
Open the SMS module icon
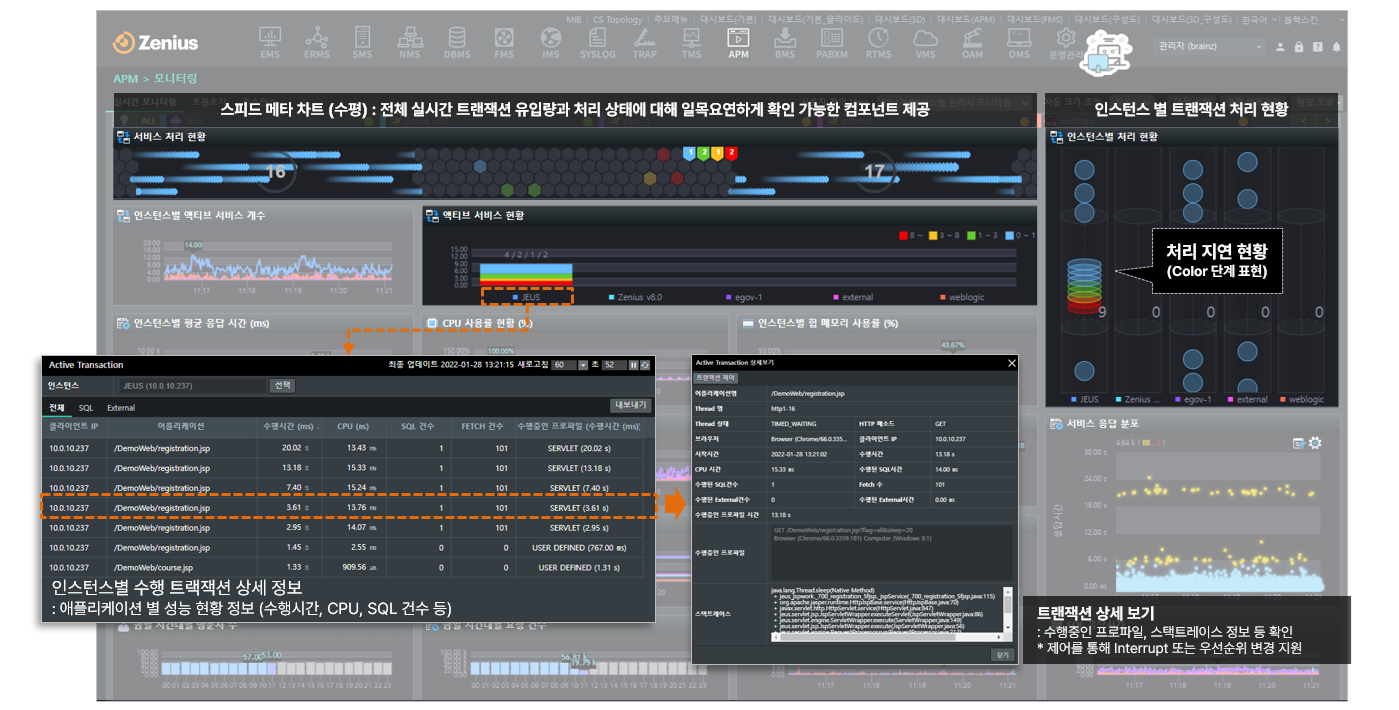pos(362,42)
